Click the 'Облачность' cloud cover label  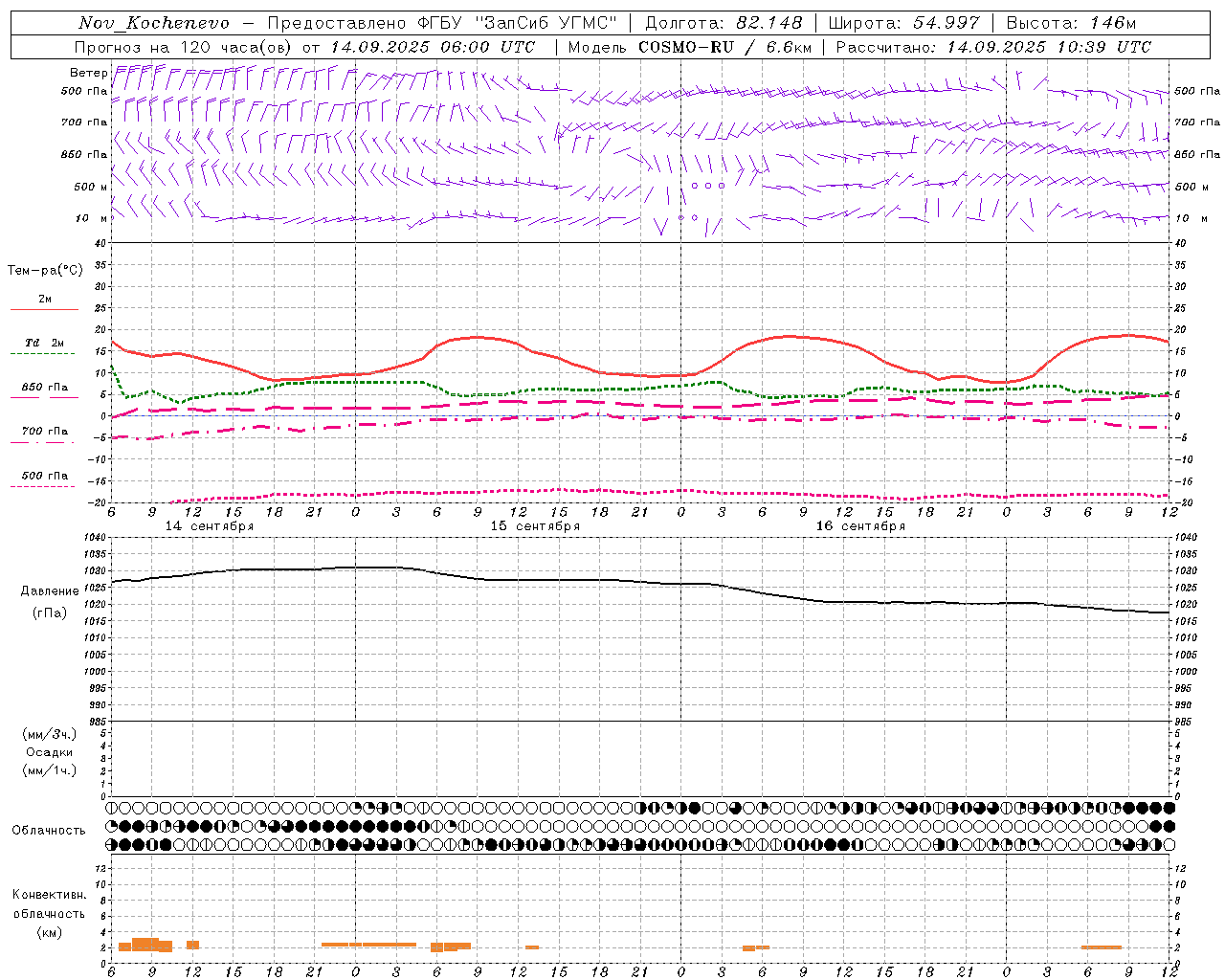pos(49,831)
